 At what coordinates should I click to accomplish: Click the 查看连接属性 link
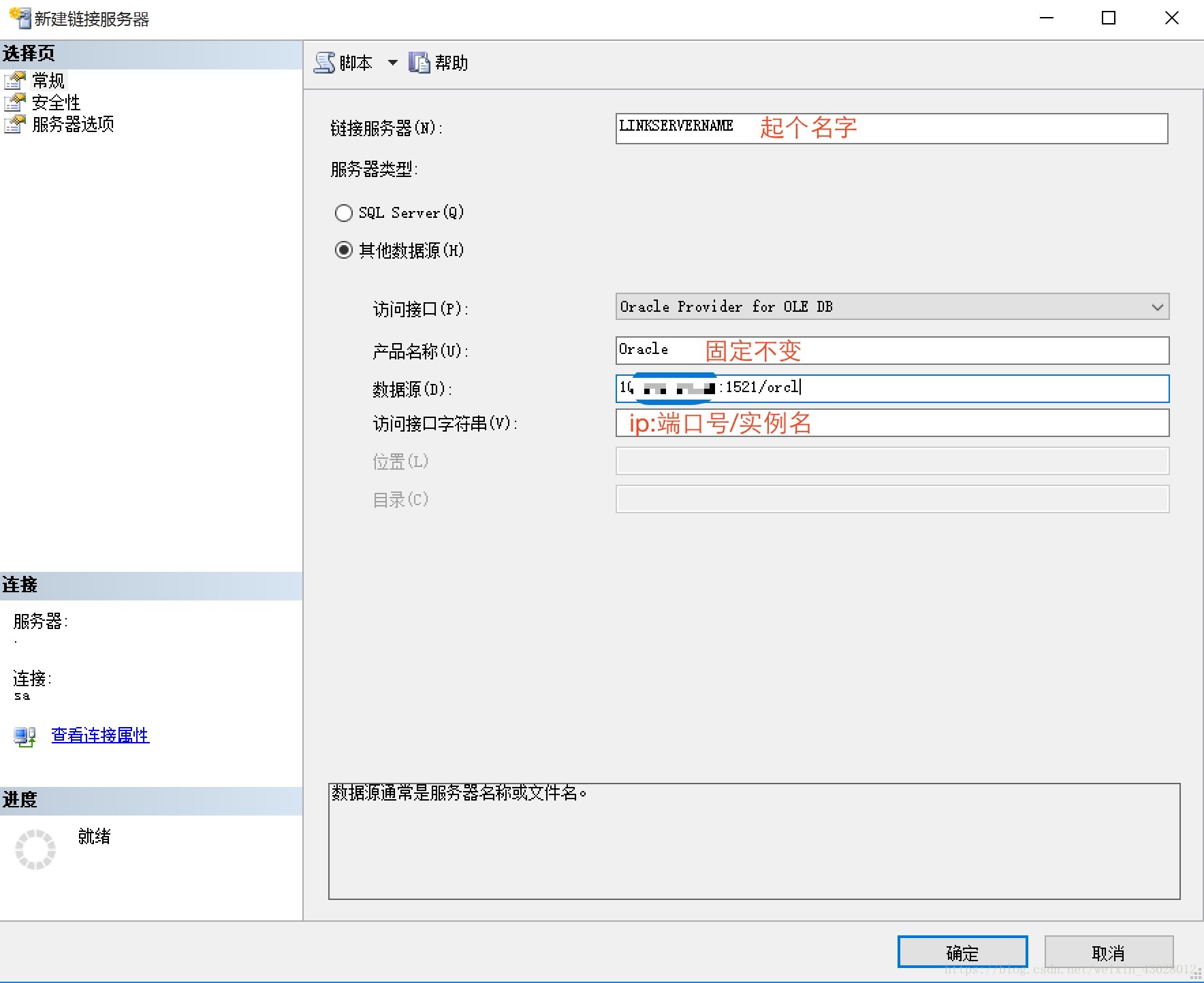(x=100, y=735)
